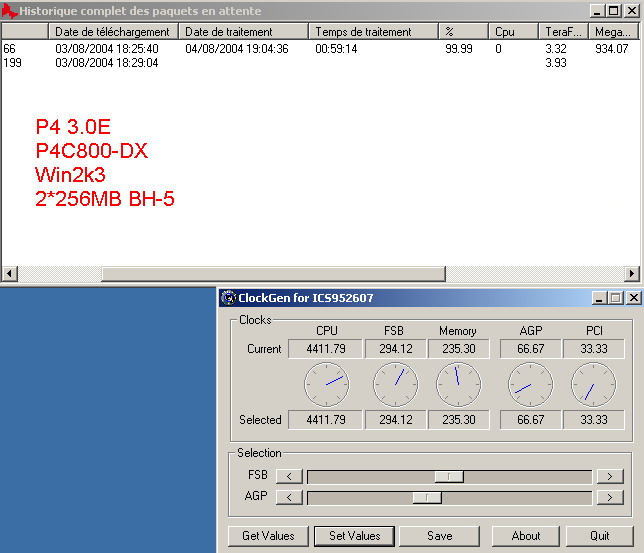Minimize the Historique complet window
This screenshot has height=553, width=644.
click(598, 11)
